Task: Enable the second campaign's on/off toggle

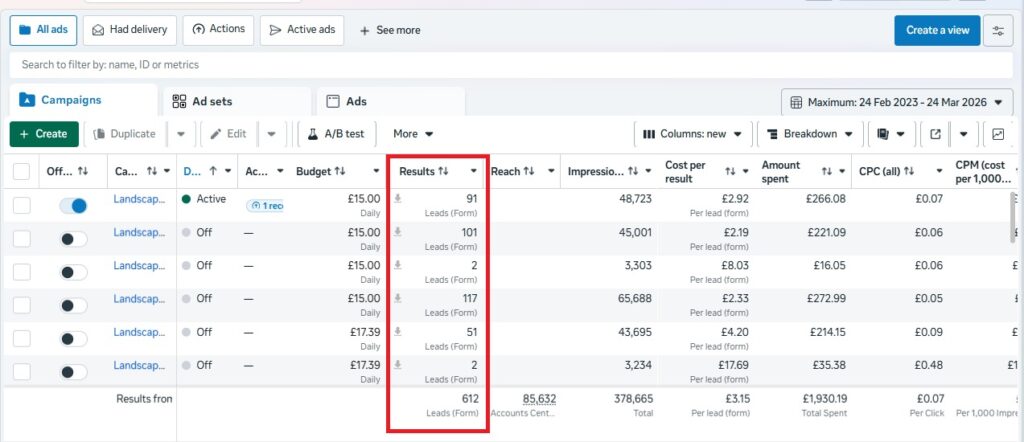Action: point(73,239)
